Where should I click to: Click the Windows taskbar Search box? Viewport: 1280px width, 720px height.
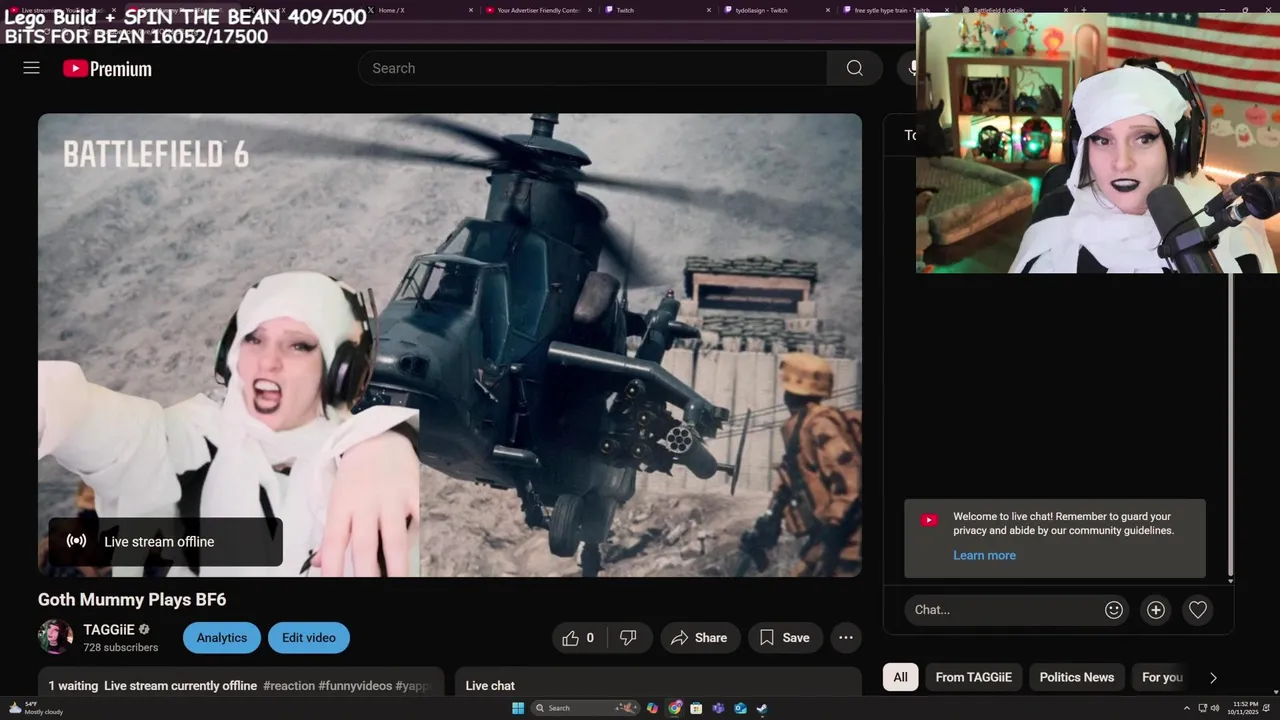[x=585, y=708]
